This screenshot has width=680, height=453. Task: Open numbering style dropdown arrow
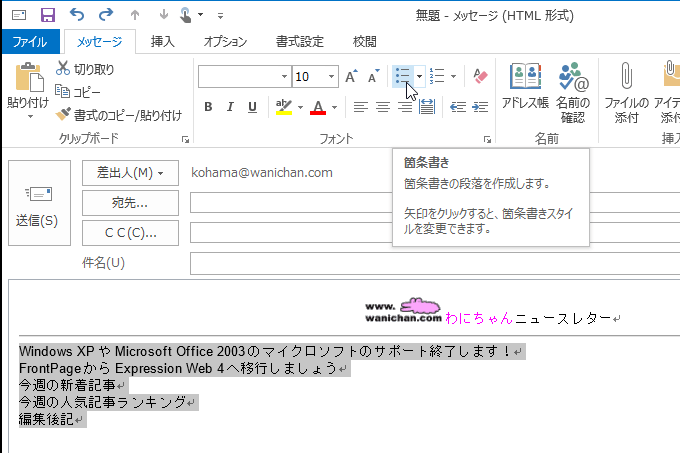[453, 76]
